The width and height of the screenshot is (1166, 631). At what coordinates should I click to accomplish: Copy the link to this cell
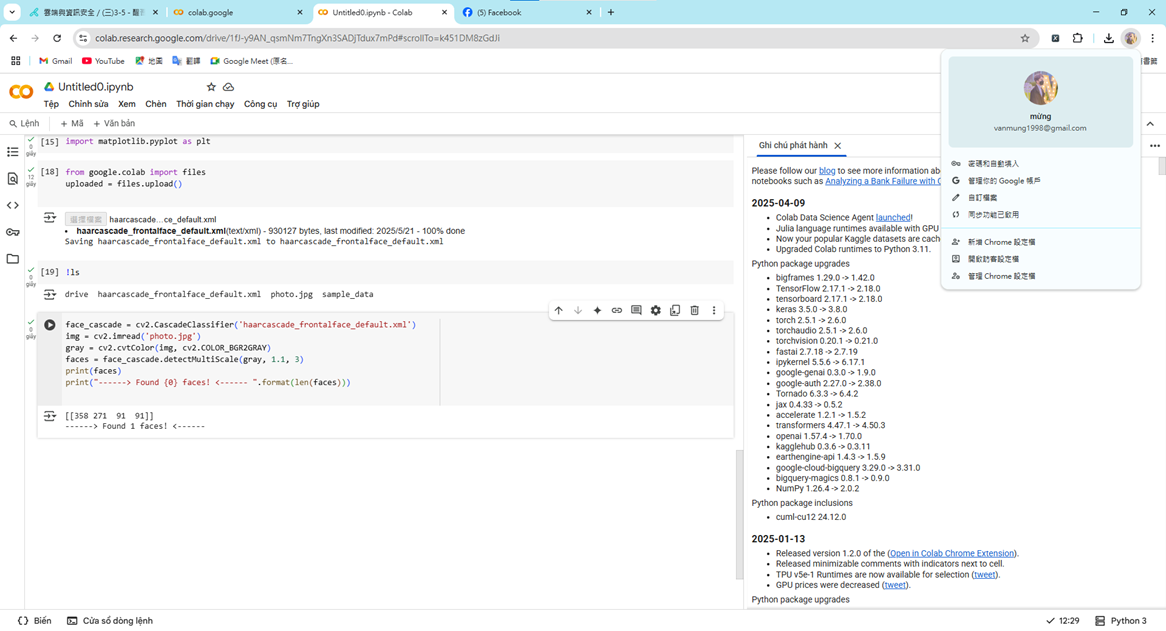pos(616,311)
